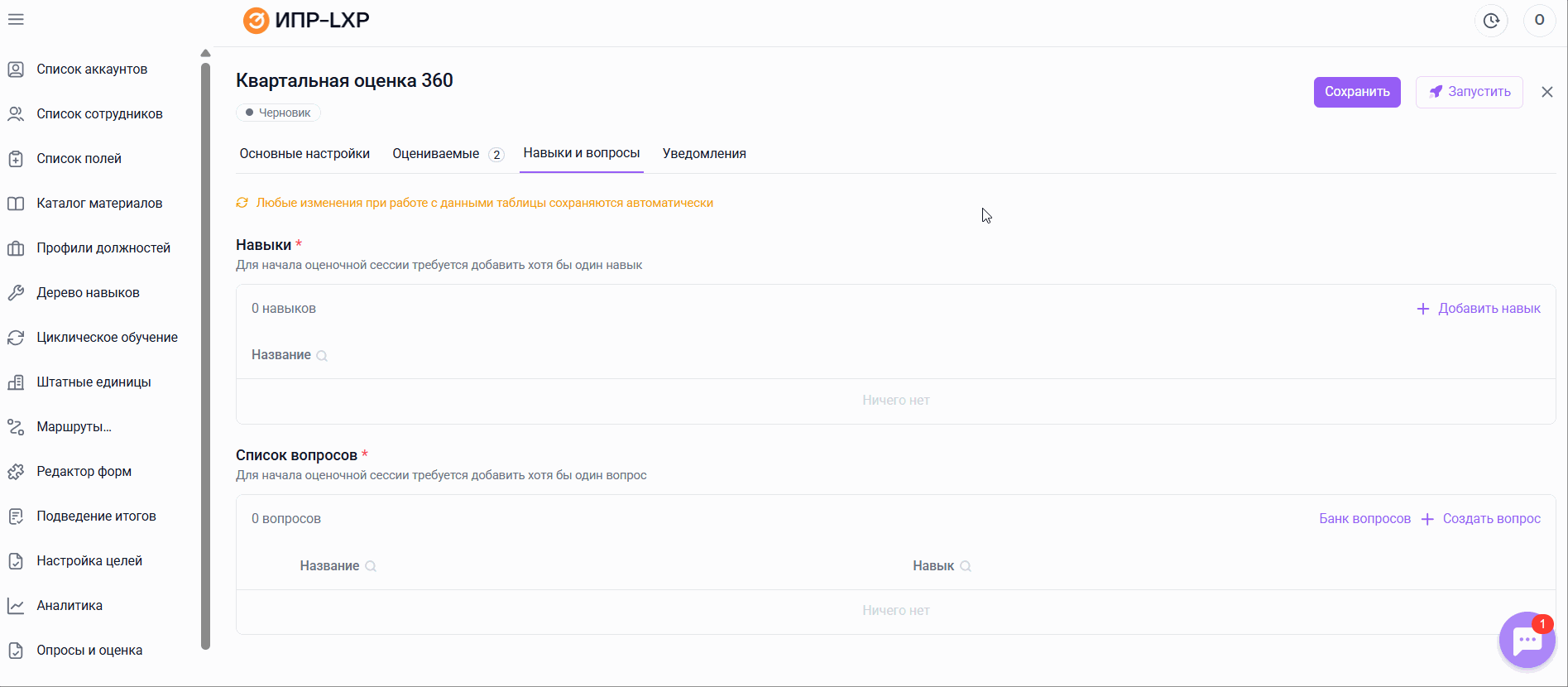Click Добавить навык link
The height and width of the screenshot is (687, 1568).
click(1479, 309)
